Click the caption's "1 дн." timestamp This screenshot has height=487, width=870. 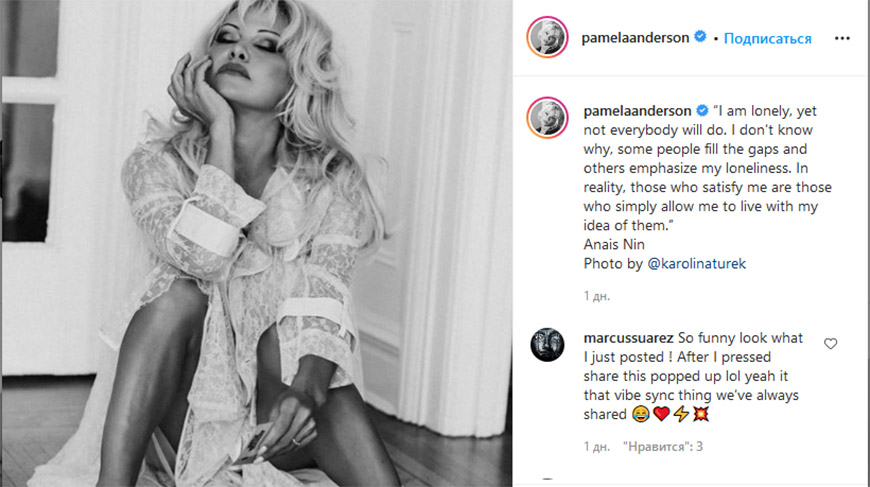coord(596,296)
